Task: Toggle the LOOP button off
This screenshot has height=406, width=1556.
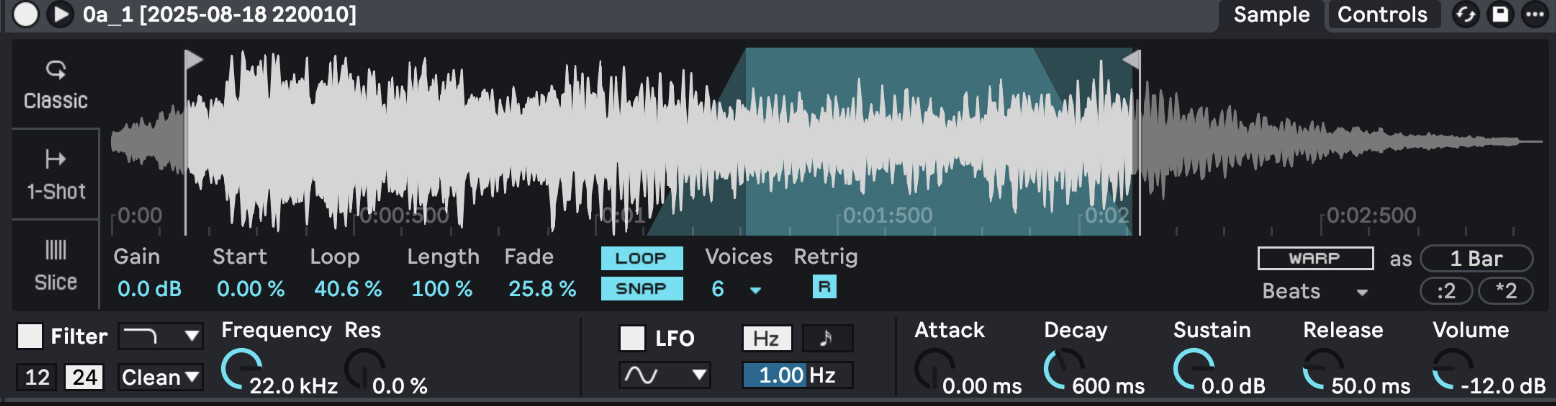Action: coord(641,258)
